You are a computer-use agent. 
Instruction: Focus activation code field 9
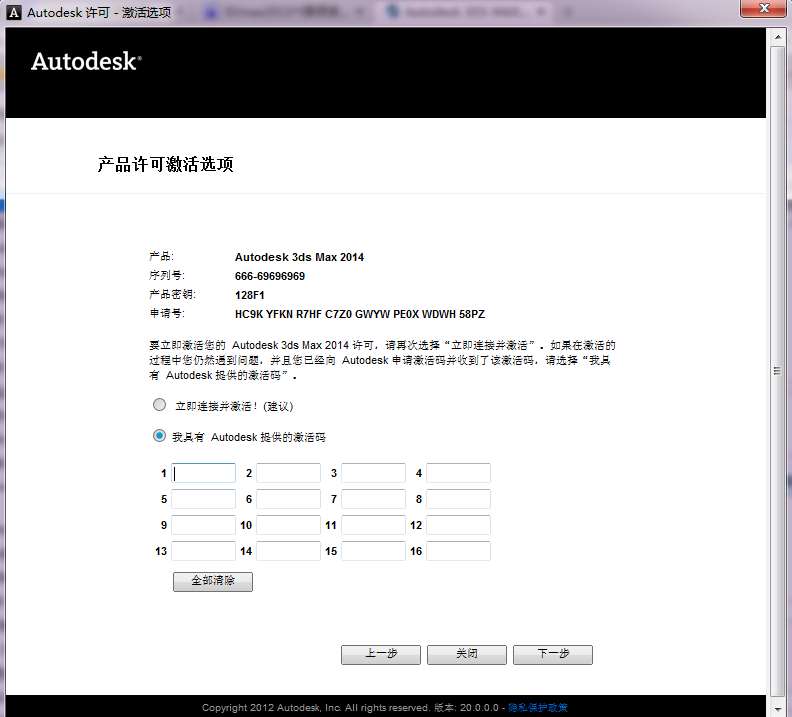[x=204, y=525]
